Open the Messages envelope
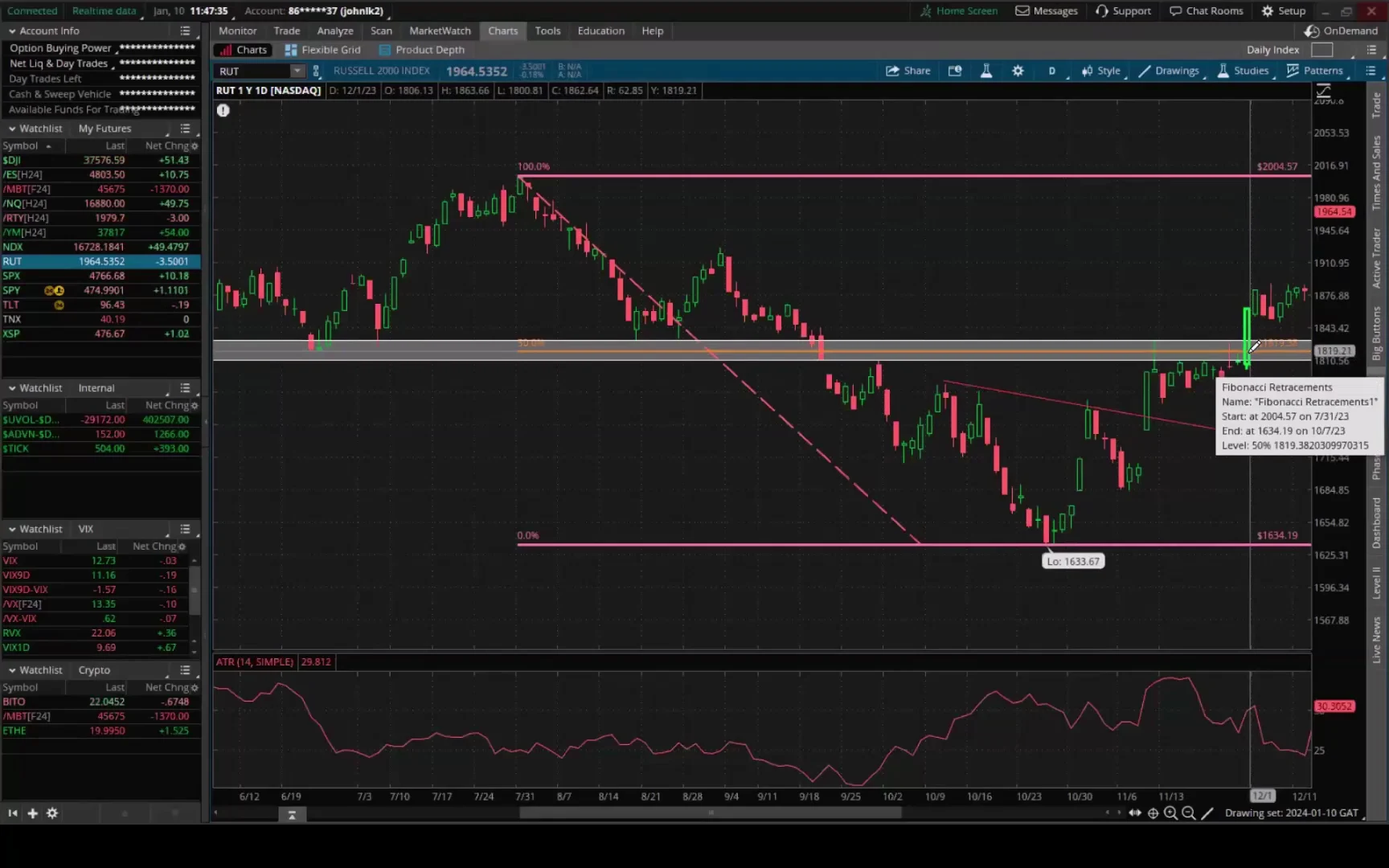Viewport: 1389px width, 868px height. (1046, 11)
